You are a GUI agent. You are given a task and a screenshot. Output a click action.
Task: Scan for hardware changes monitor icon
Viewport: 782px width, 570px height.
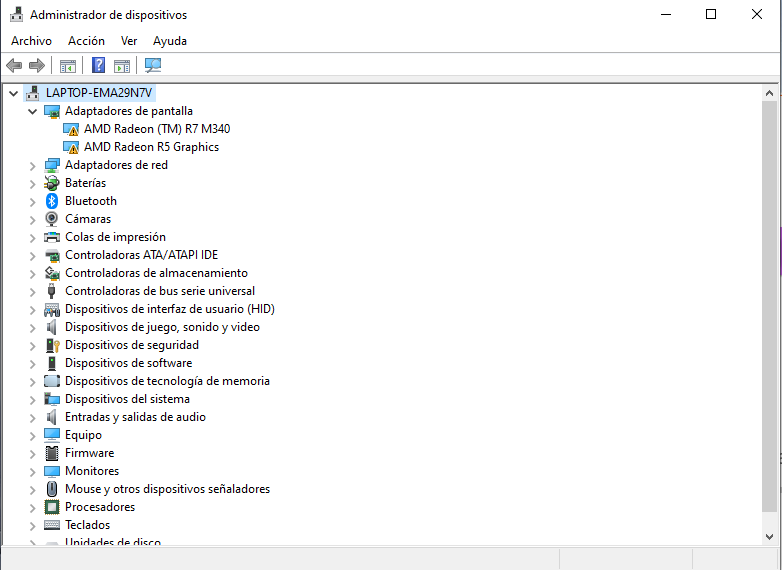point(153,65)
